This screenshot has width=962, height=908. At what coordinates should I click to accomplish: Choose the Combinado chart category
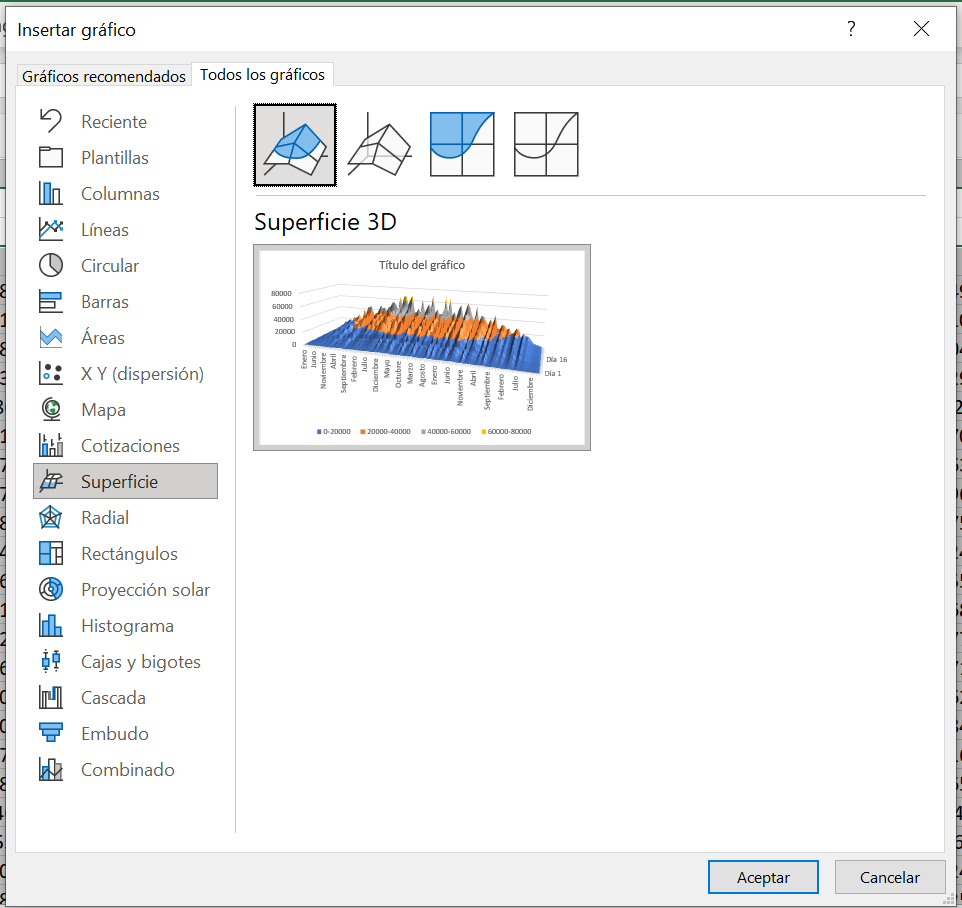tap(125, 769)
